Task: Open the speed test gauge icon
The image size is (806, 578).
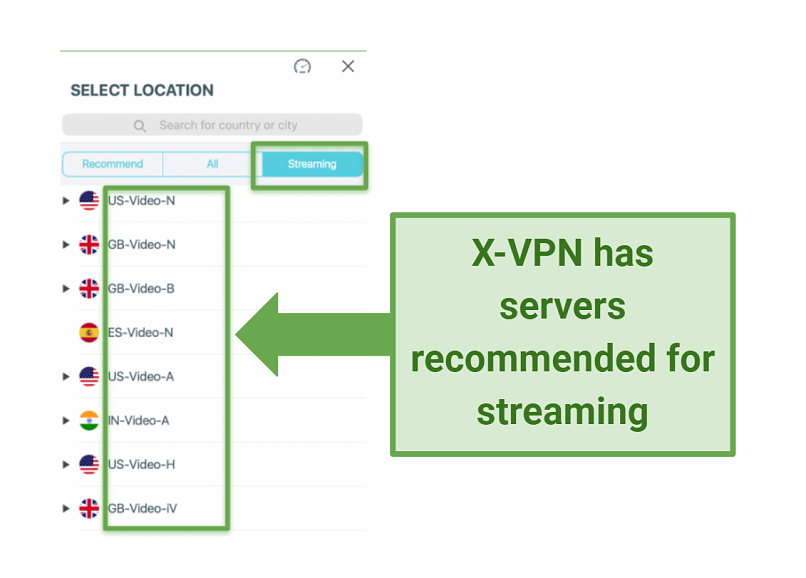Action: 302,66
